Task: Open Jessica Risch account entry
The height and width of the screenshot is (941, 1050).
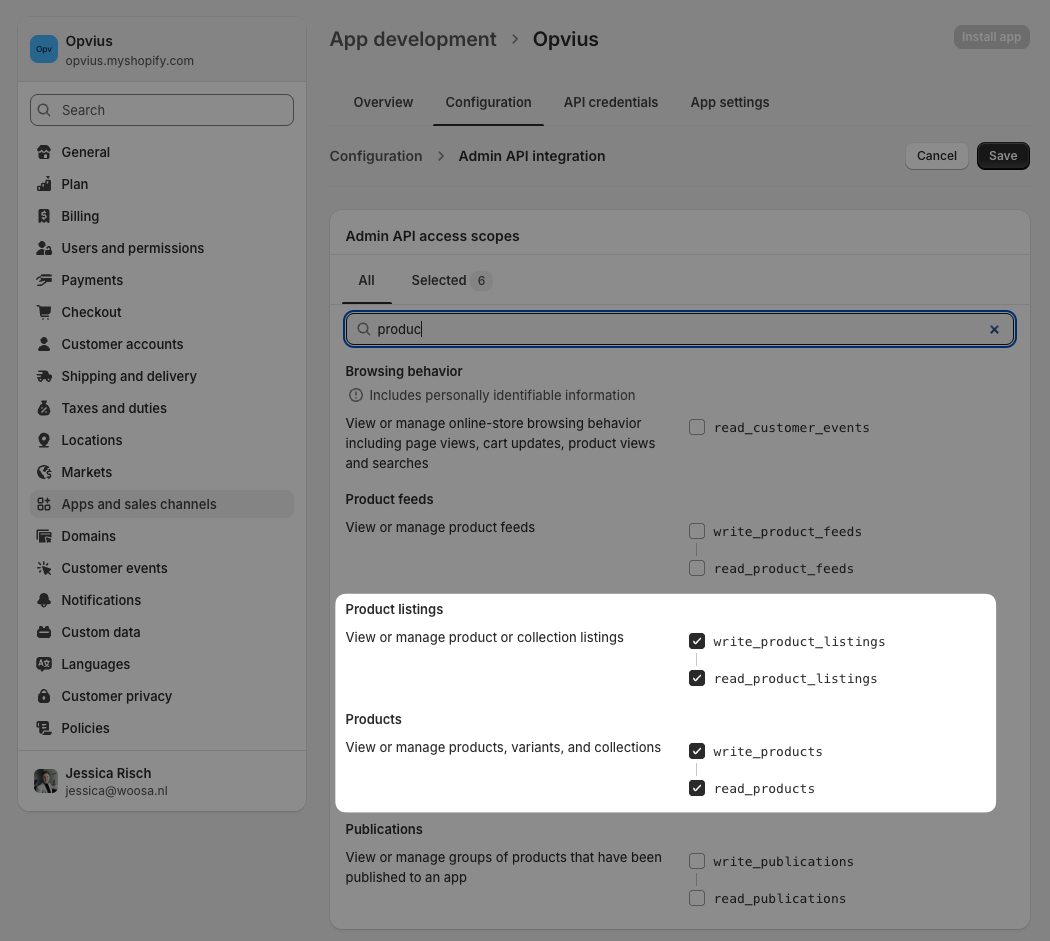Action: [162, 781]
